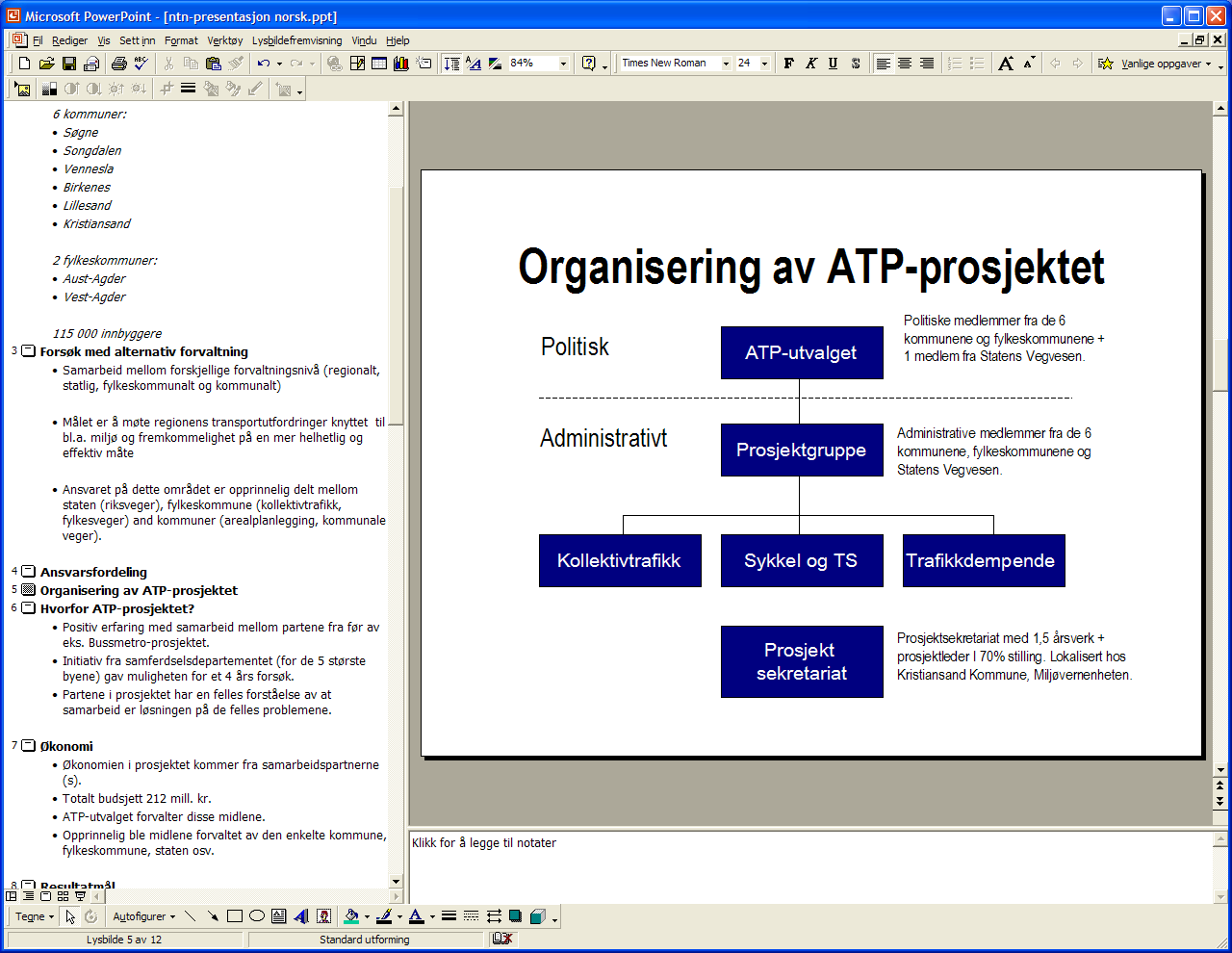The height and width of the screenshot is (953, 1232).
Task: Open the Verktøy menu
Action: (x=225, y=40)
